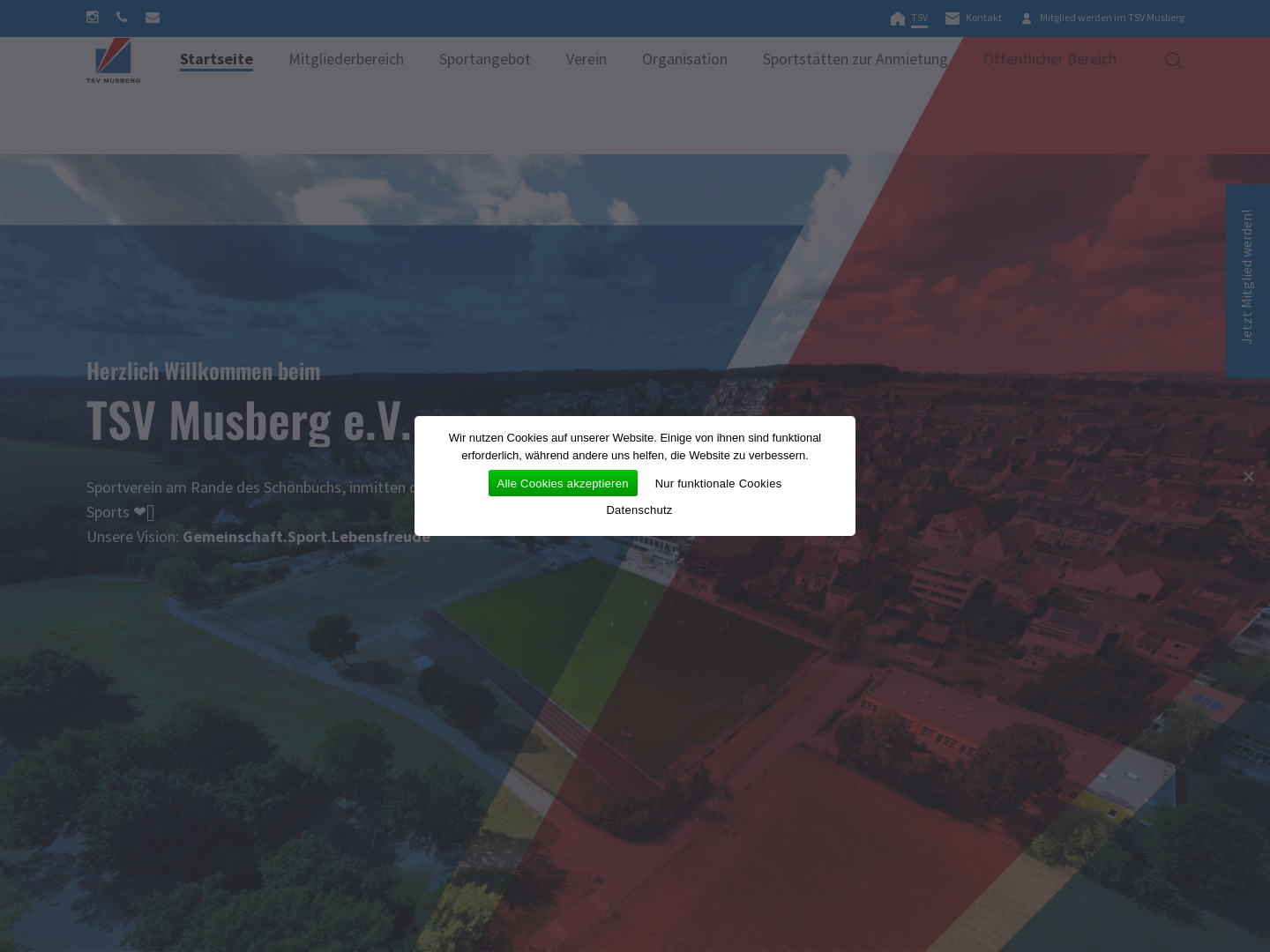The image size is (1270, 952).
Task: Click the Herzlich Willkommen beim text
Action: pos(204,370)
